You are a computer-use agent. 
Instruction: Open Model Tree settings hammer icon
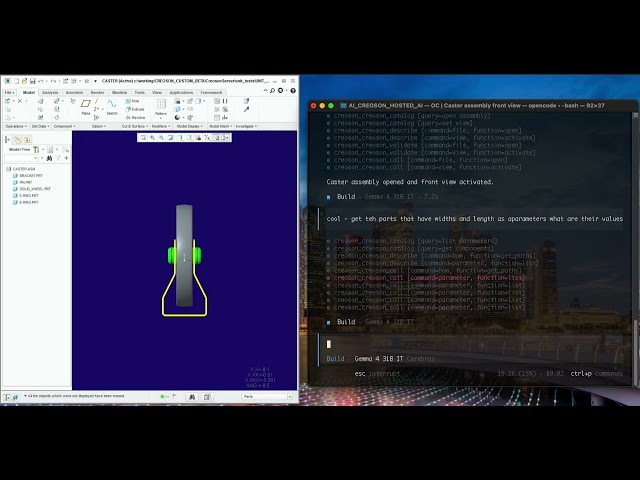pyautogui.click(x=36, y=149)
